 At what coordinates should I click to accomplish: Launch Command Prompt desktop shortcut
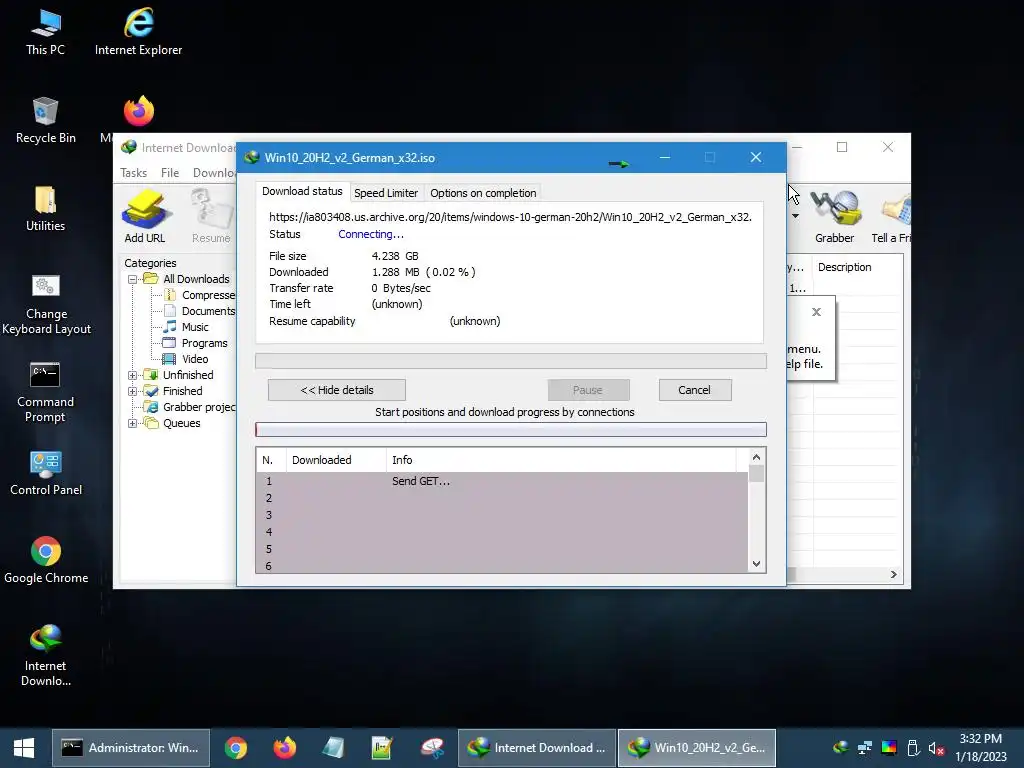tap(45, 392)
